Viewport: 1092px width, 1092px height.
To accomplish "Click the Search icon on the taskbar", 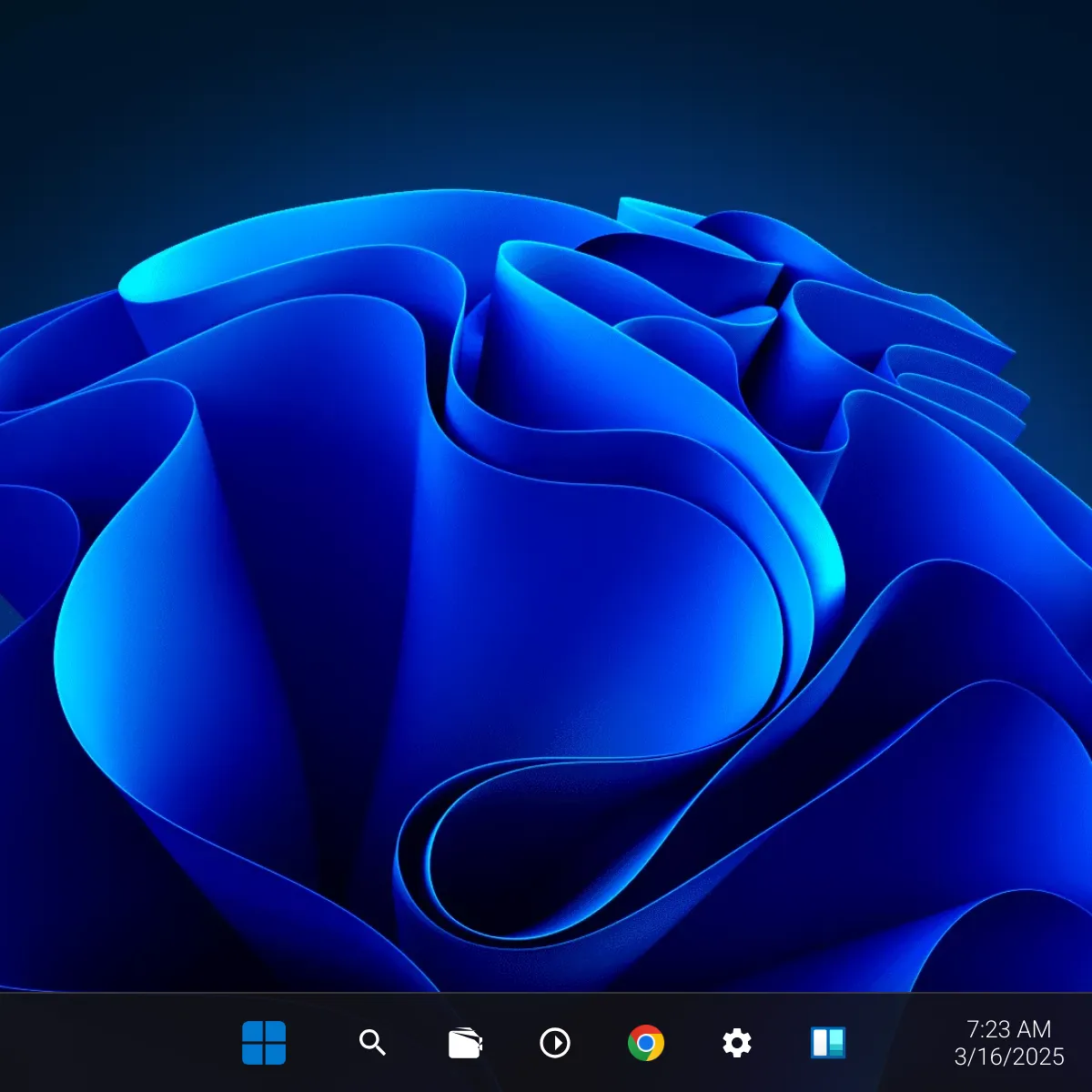I will [x=372, y=1043].
